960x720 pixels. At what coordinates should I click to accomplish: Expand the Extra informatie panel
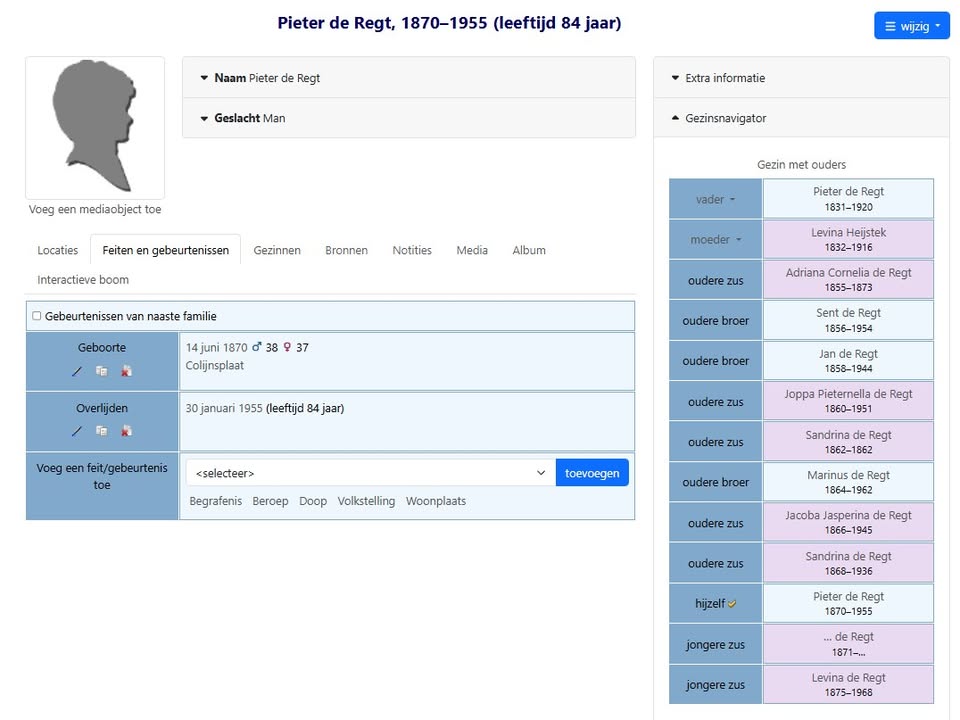pos(801,78)
